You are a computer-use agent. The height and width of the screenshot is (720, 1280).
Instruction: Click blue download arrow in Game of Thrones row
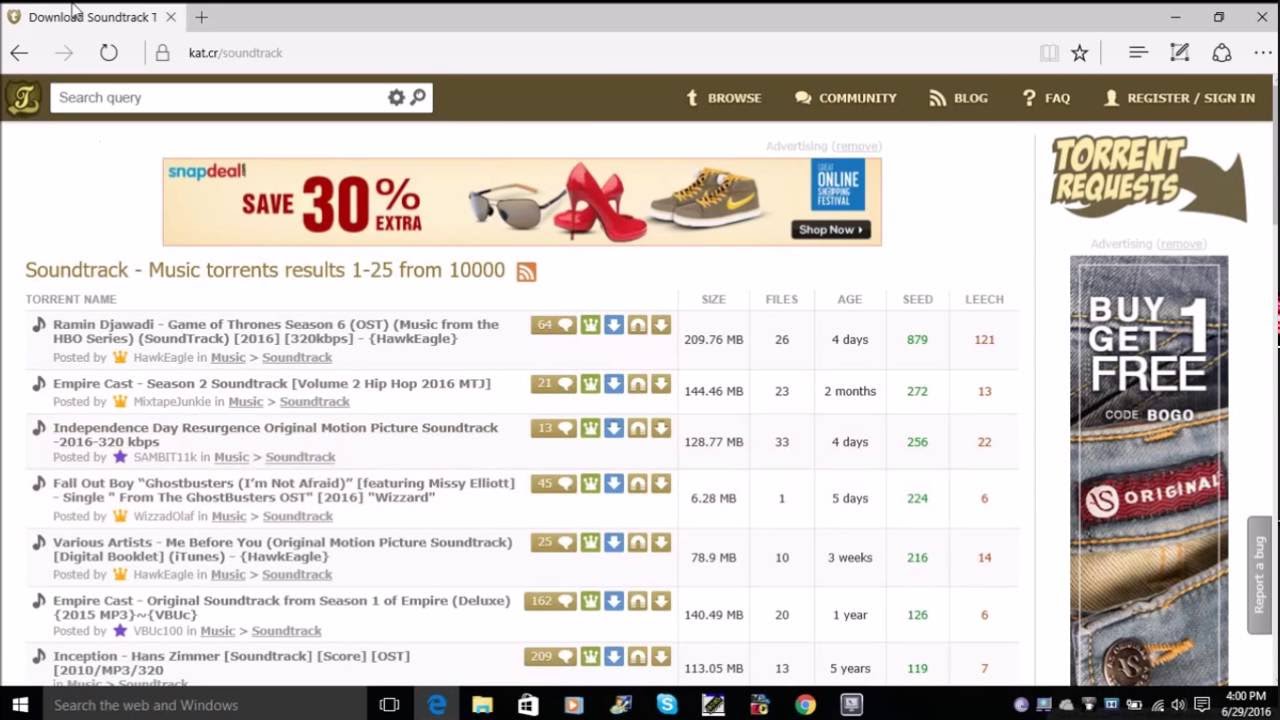point(614,325)
